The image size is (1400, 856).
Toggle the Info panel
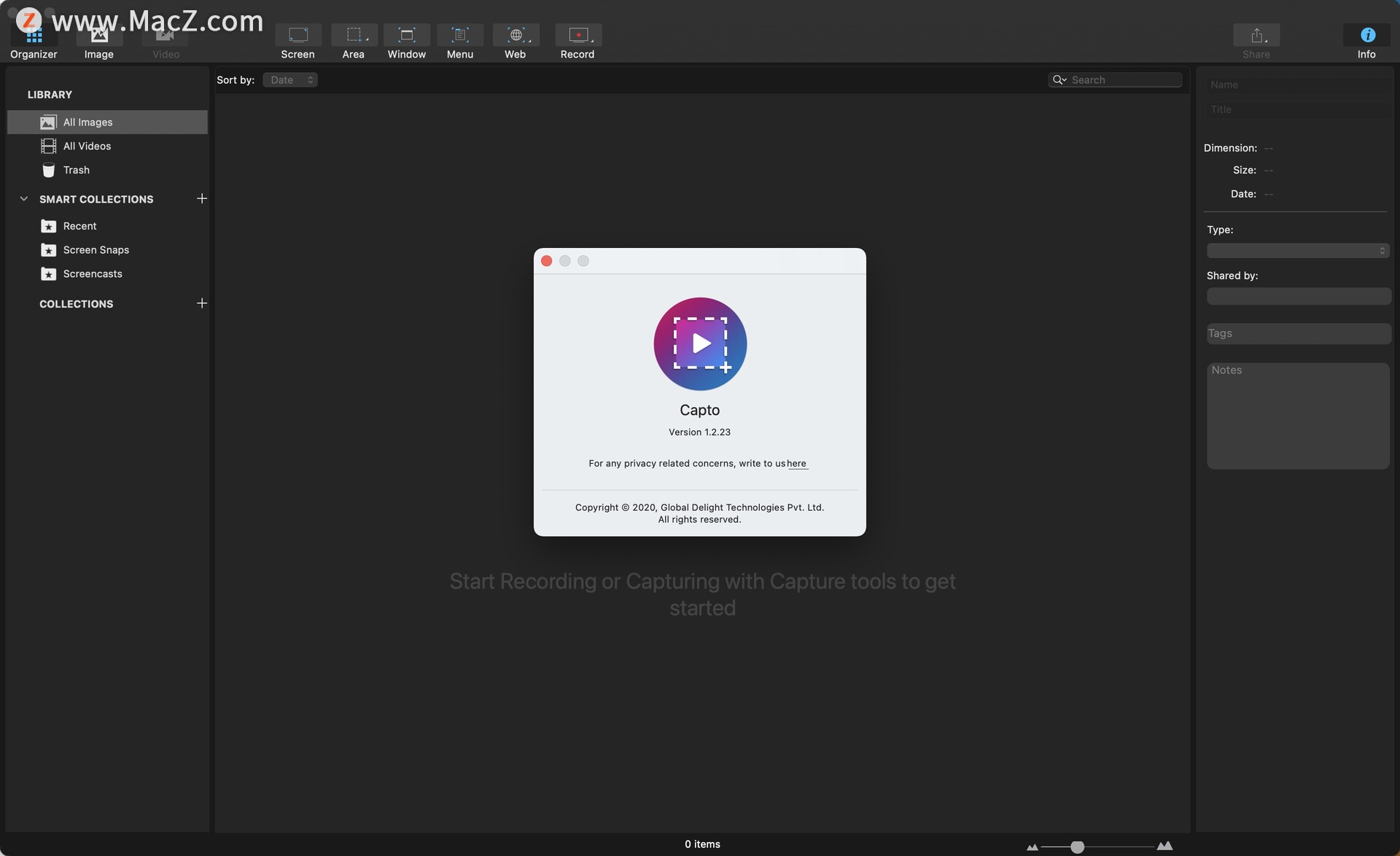pos(1366,42)
